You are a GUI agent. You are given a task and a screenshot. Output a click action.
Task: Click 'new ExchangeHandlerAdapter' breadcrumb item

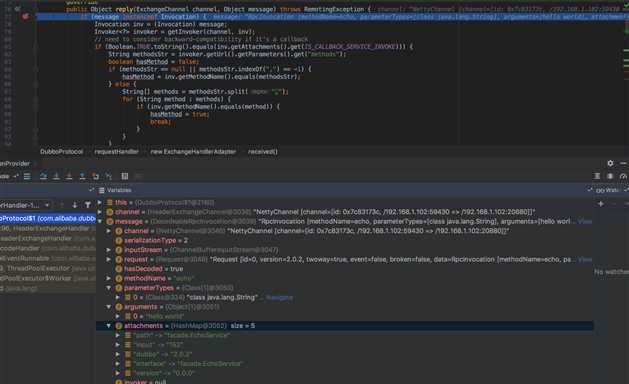pyautogui.click(x=193, y=152)
